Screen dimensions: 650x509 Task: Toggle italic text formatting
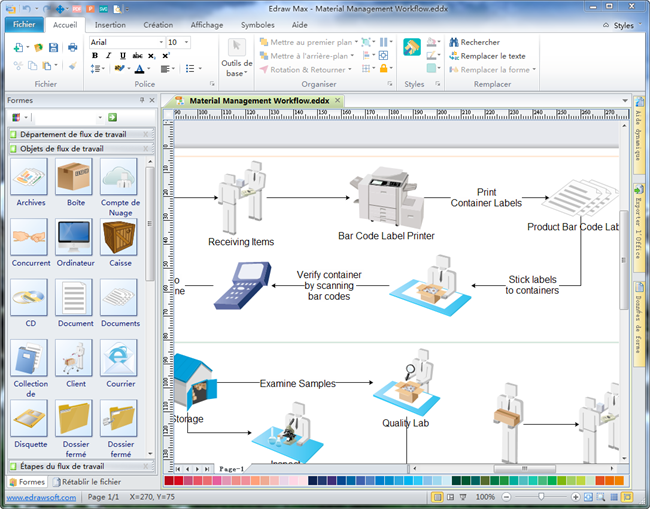coord(108,56)
